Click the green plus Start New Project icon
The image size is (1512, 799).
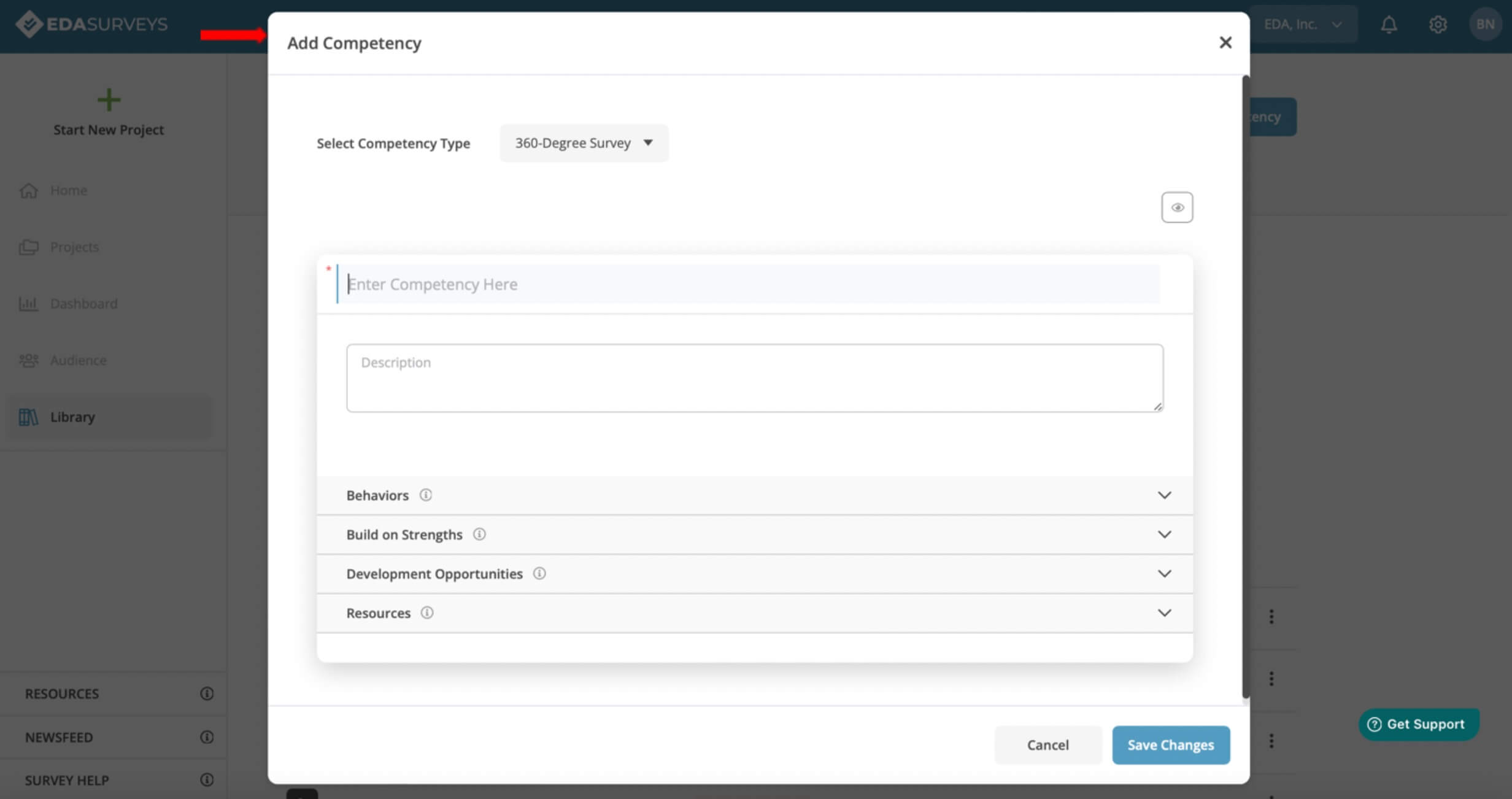point(109,99)
